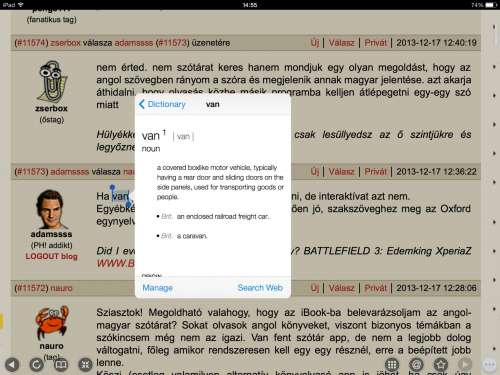Tap '(fanatikus tag)' rank at the top
The height and width of the screenshot is (375, 500).
pos(52,19)
